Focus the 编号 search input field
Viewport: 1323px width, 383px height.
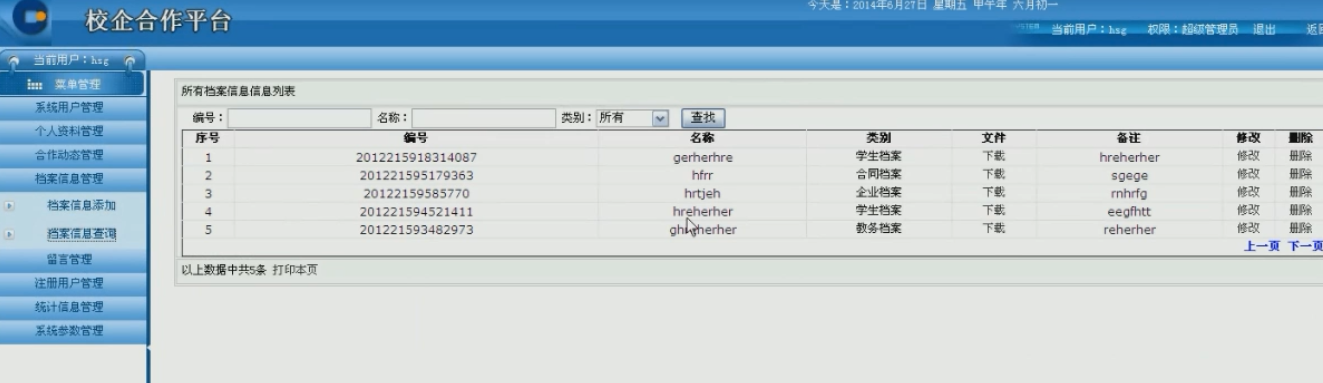click(299, 118)
